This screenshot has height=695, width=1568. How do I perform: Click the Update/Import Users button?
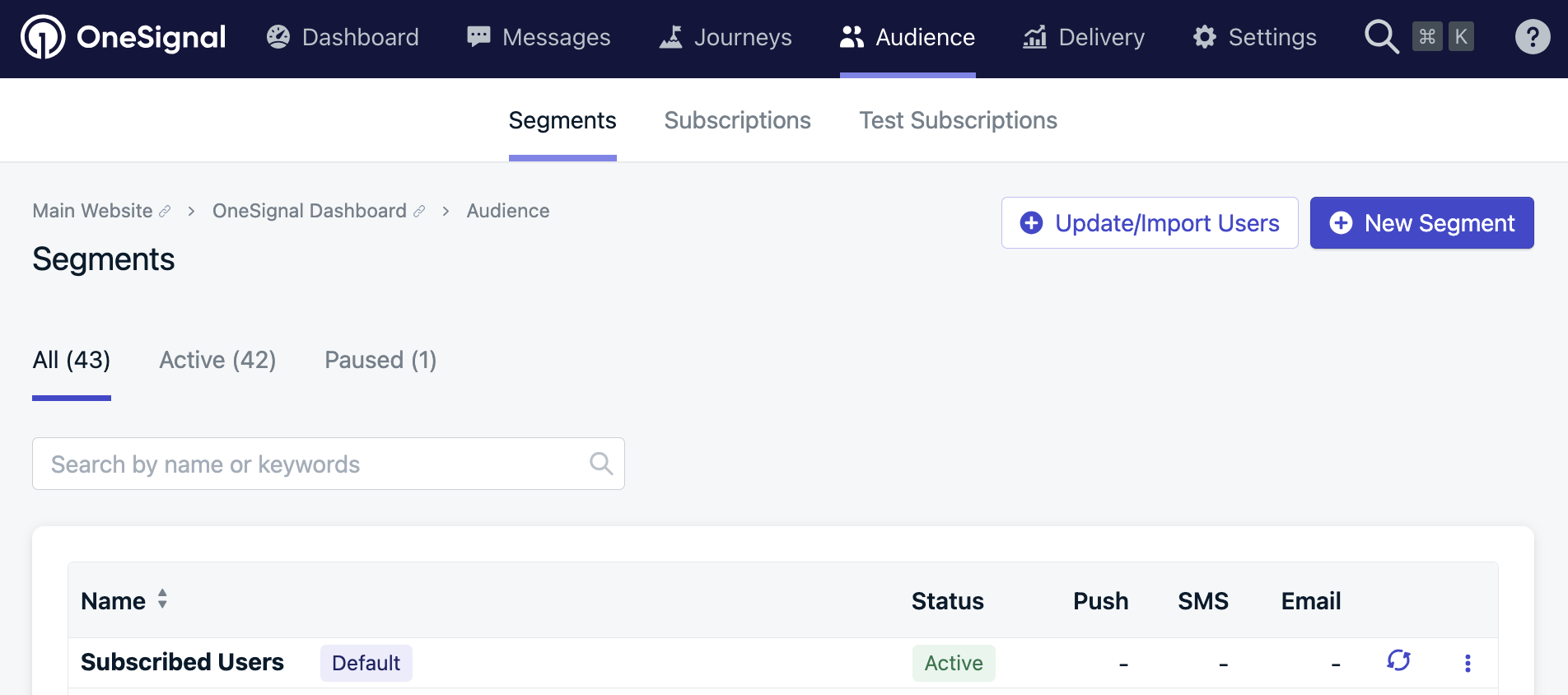coord(1150,223)
